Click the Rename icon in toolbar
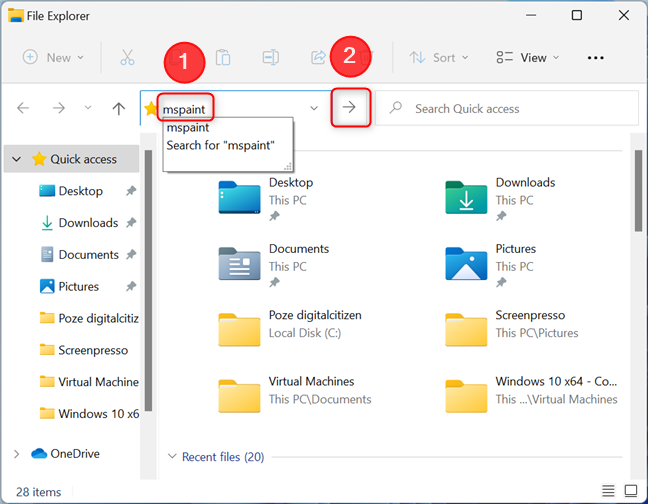Image resolution: width=648 pixels, height=504 pixels. 270,57
